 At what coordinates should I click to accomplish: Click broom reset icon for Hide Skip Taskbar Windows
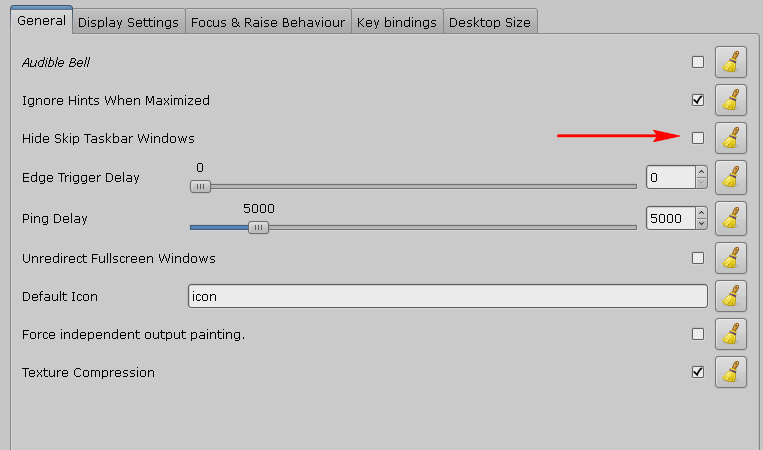click(x=730, y=138)
